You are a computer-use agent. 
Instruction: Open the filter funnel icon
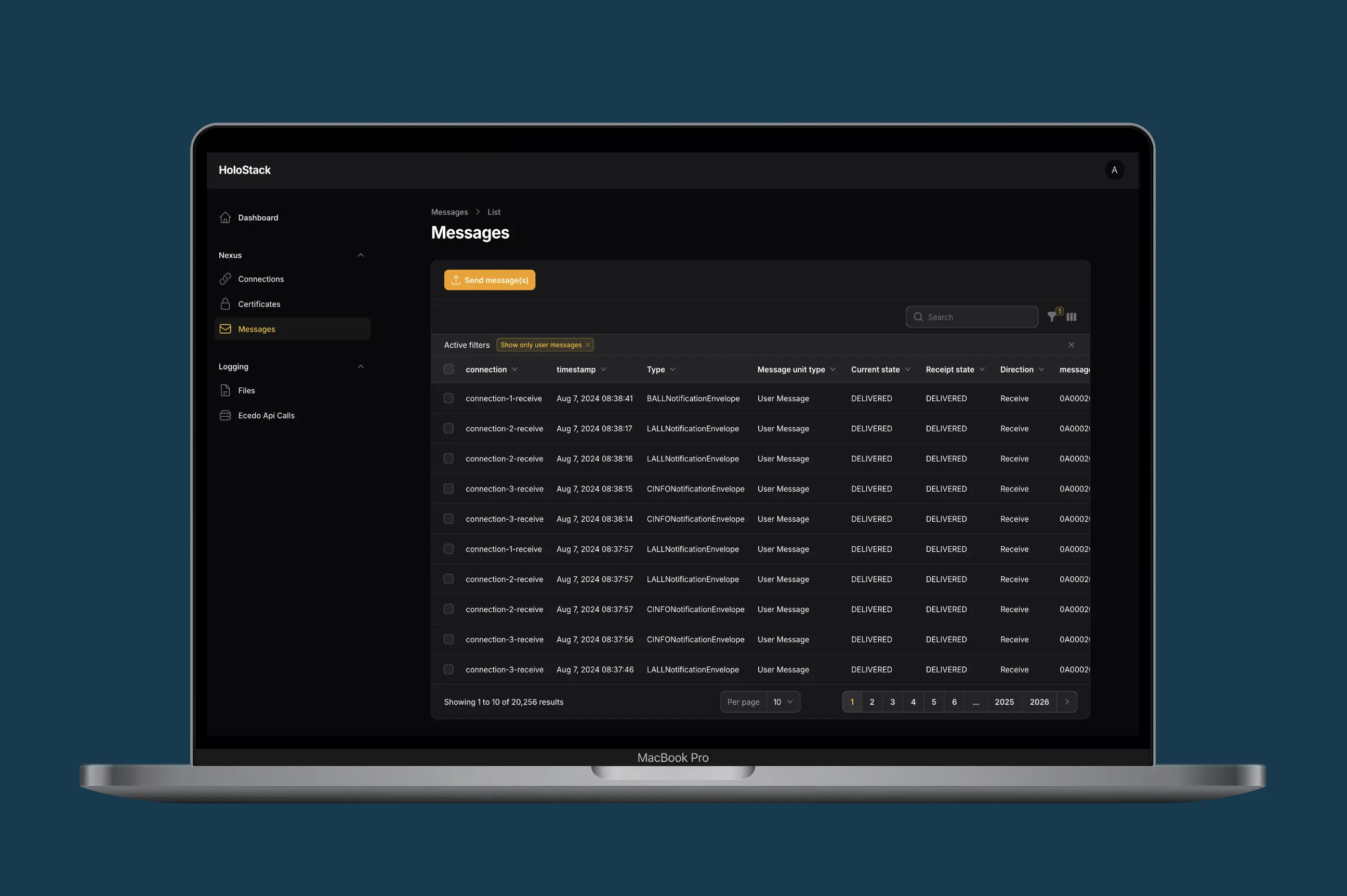point(1052,317)
